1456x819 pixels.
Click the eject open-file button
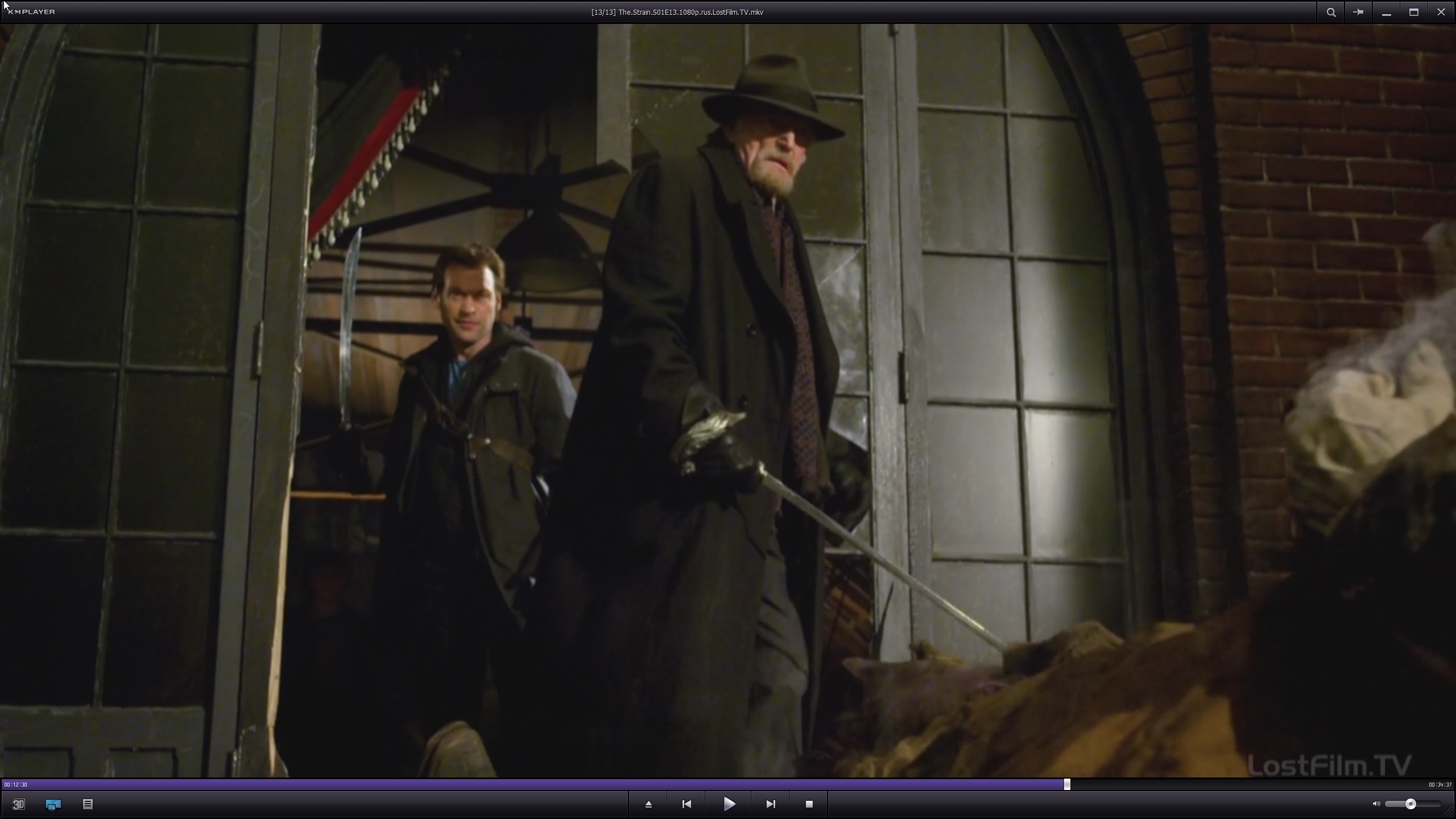click(x=648, y=804)
